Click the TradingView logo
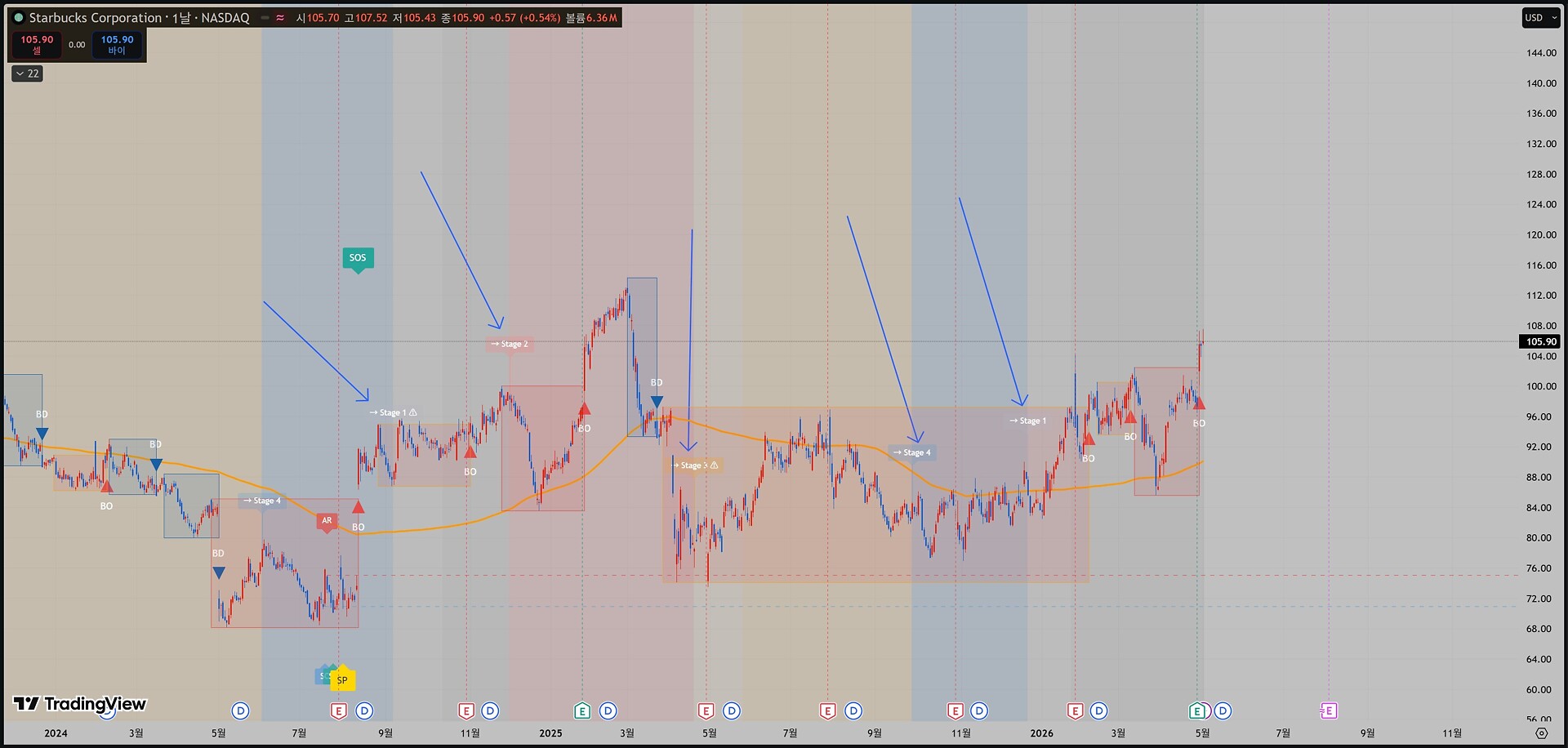This screenshot has width=1568, height=748. tap(80, 703)
